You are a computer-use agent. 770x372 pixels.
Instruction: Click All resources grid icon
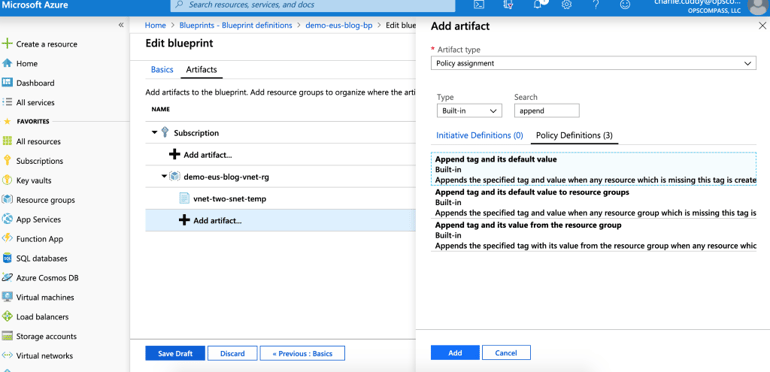(x=7, y=141)
